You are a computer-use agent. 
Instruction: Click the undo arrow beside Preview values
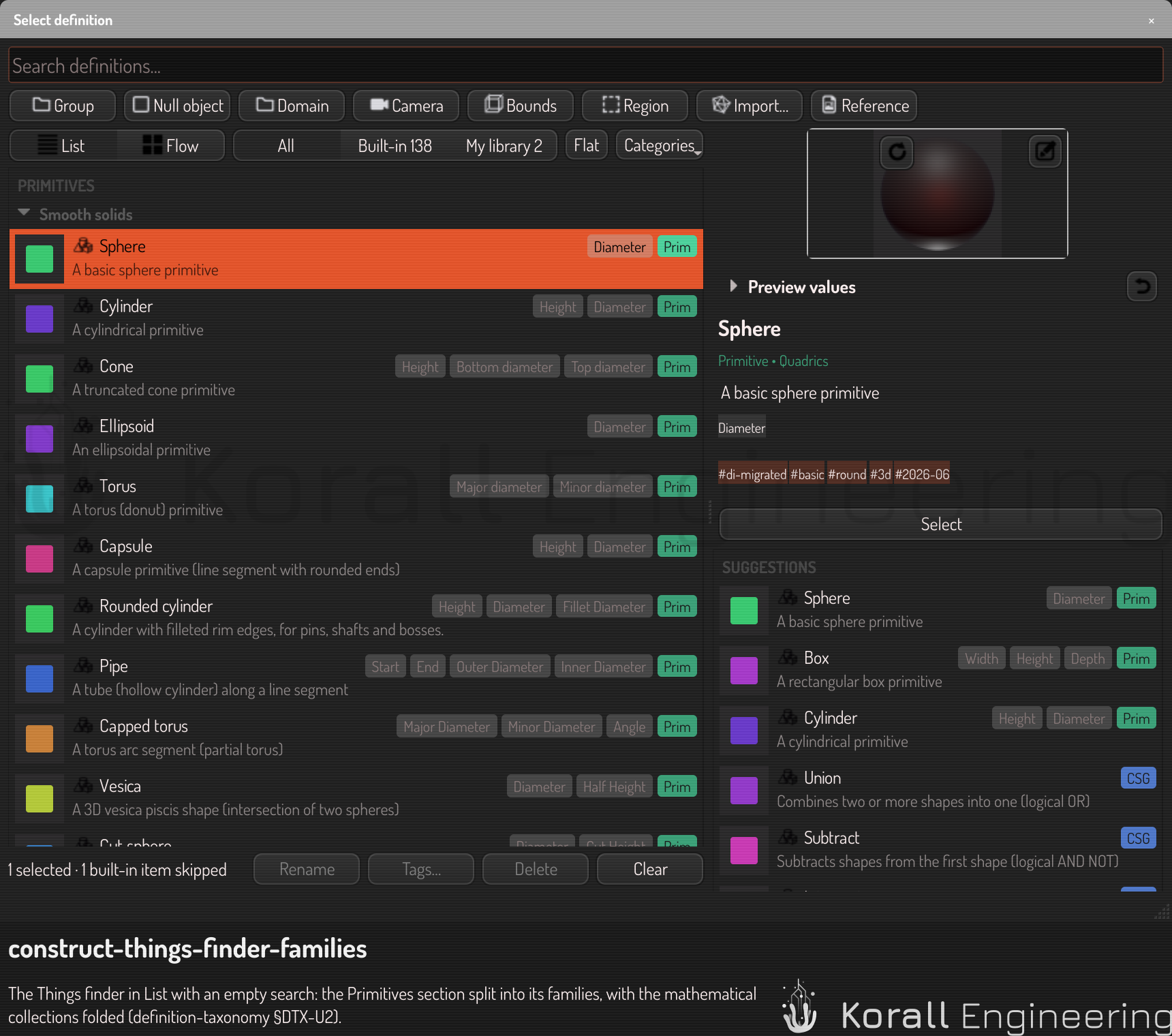tap(1142, 286)
